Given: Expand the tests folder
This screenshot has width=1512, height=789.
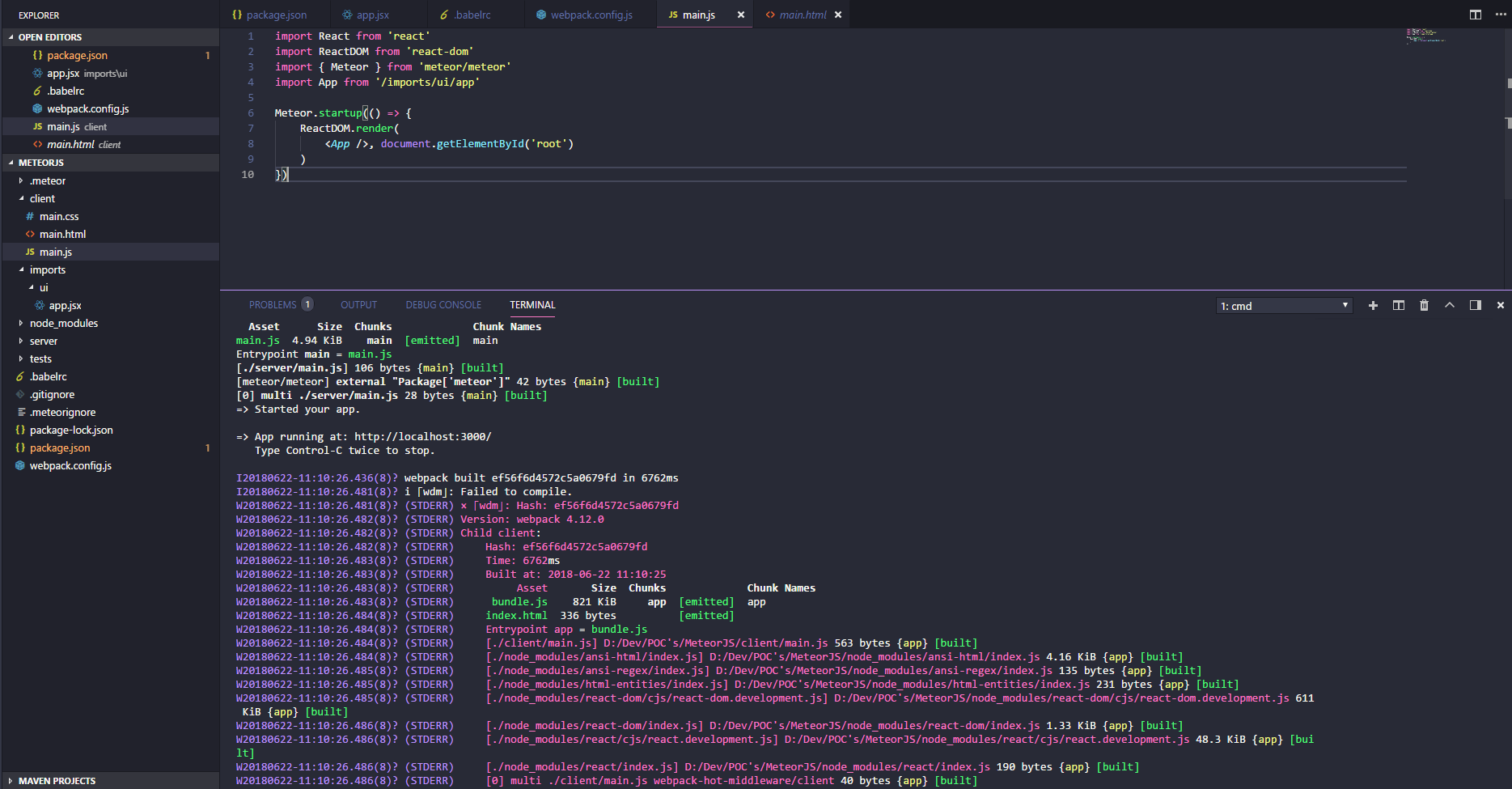Looking at the screenshot, I should click(110, 358).
